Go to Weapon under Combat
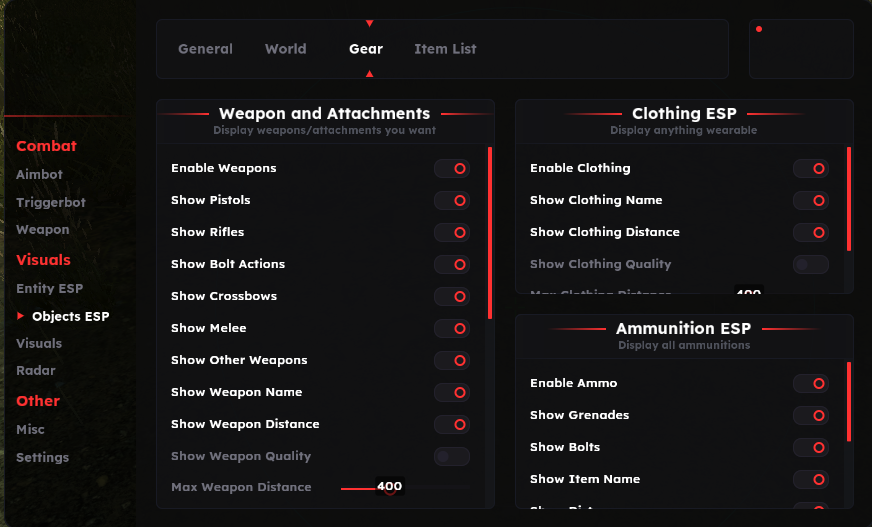 (43, 230)
